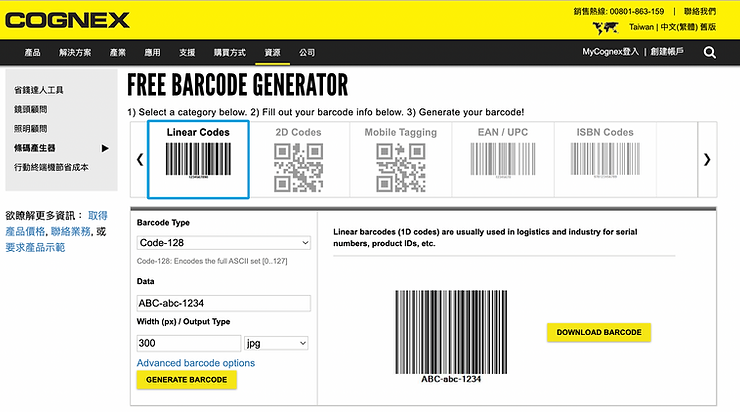
Task: Open 省錢達人工具 in the sidebar
Action: (x=39, y=90)
